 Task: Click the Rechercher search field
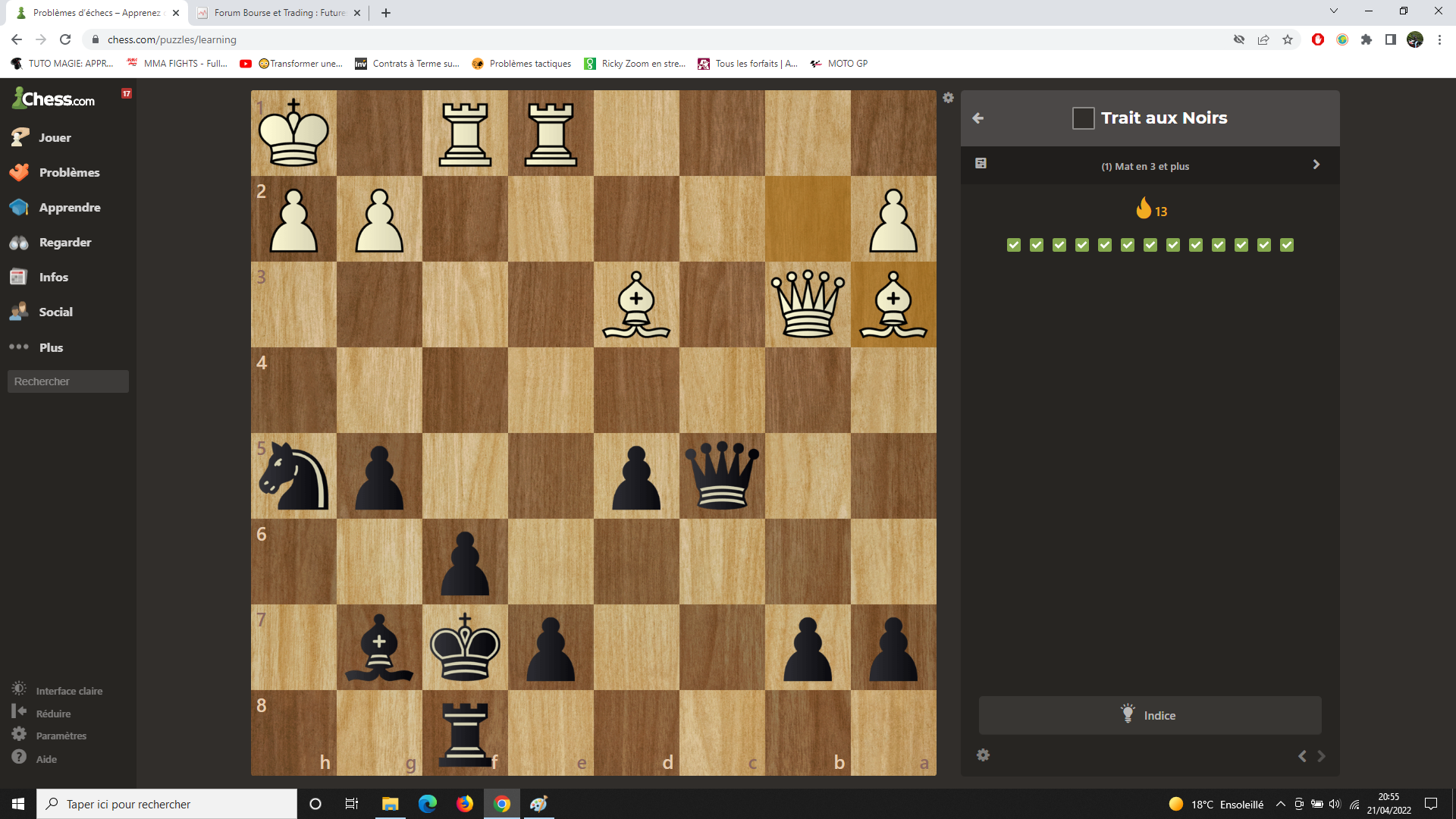[x=68, y=381]
